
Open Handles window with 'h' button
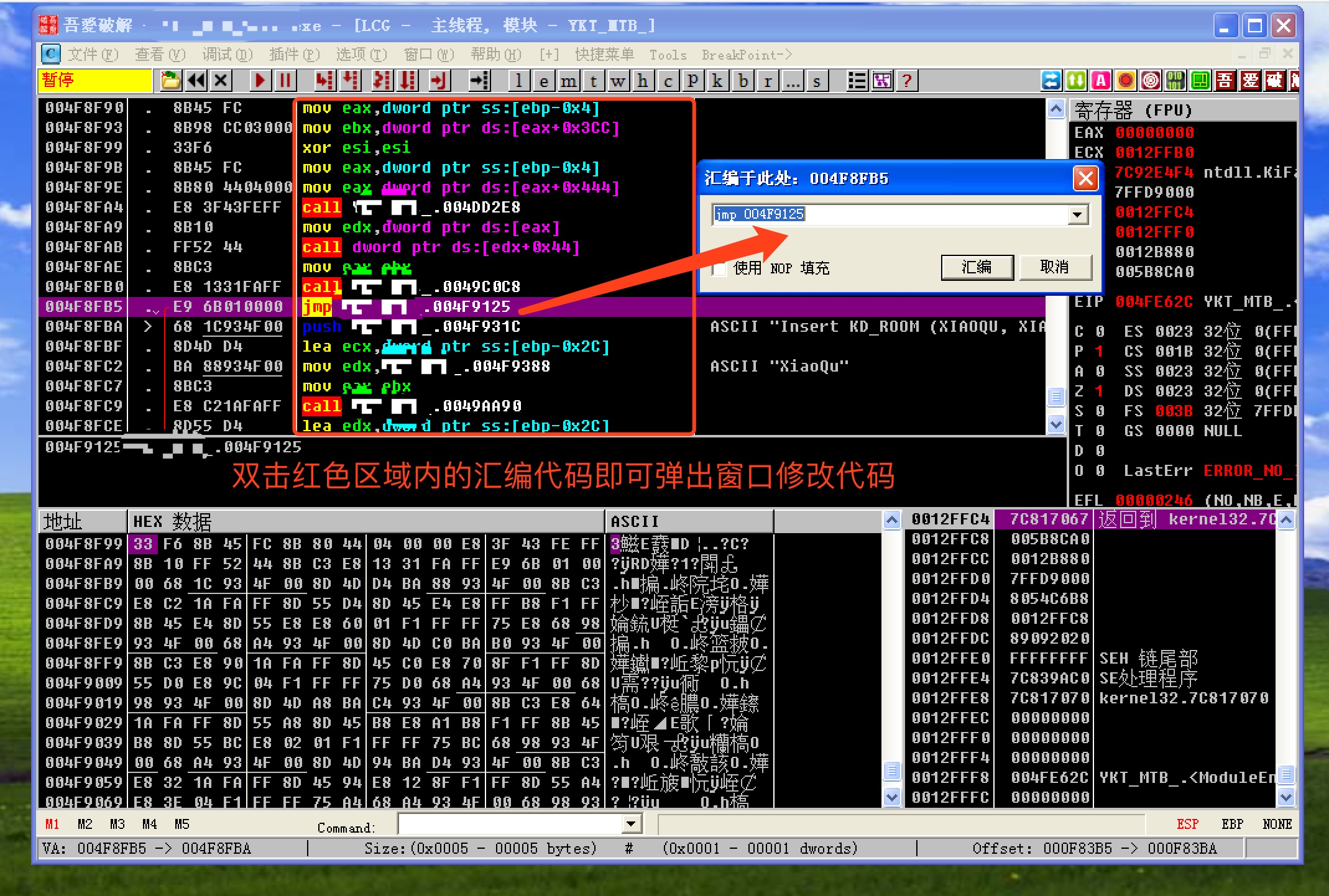click(x=643, y=81)
